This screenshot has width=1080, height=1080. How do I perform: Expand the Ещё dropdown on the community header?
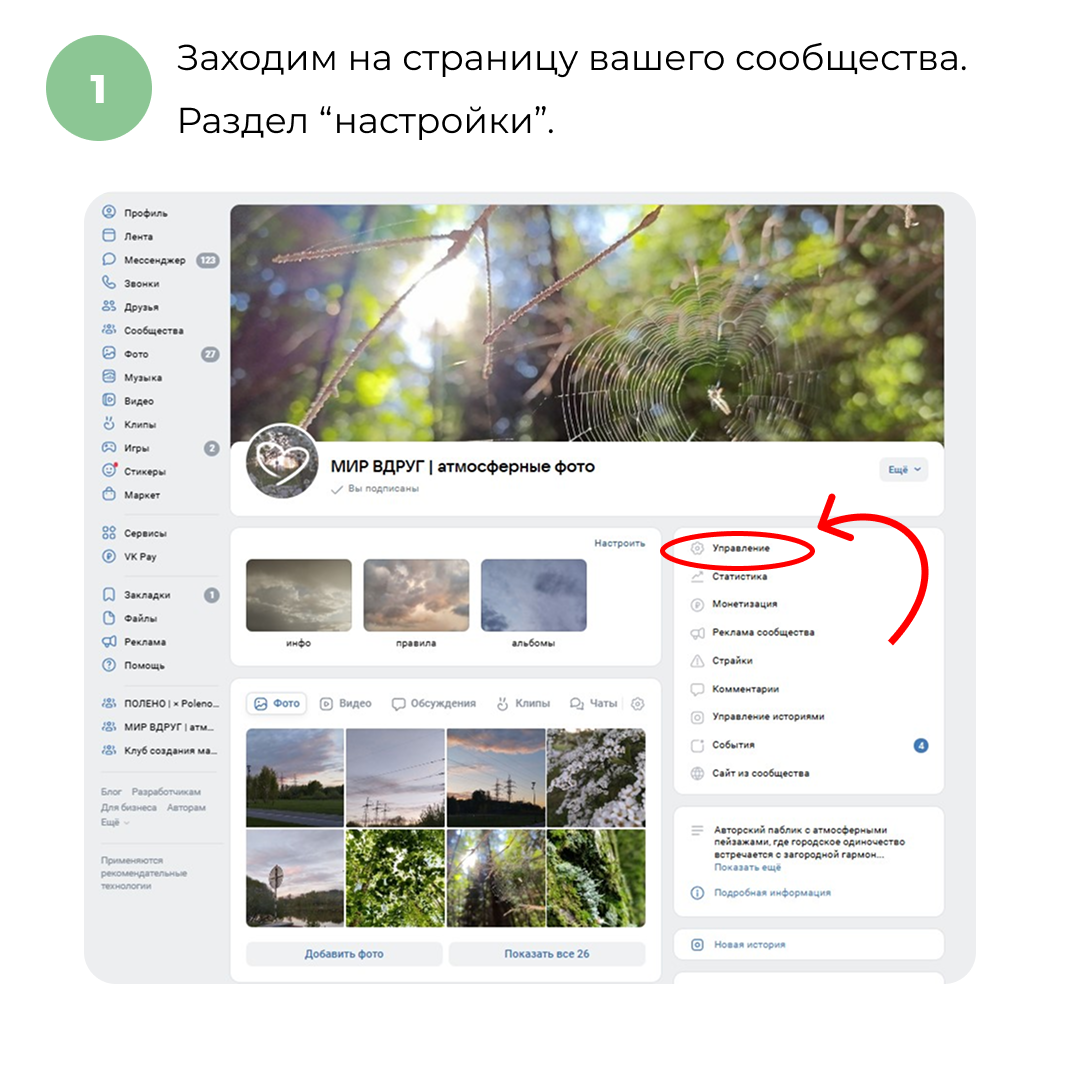click(x=904, y=470)
